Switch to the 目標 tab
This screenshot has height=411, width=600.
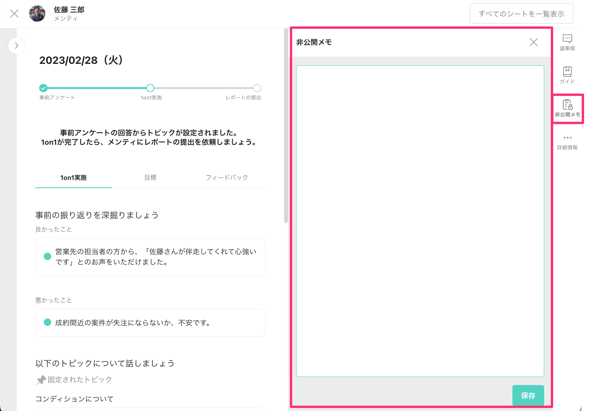point(150,177)
